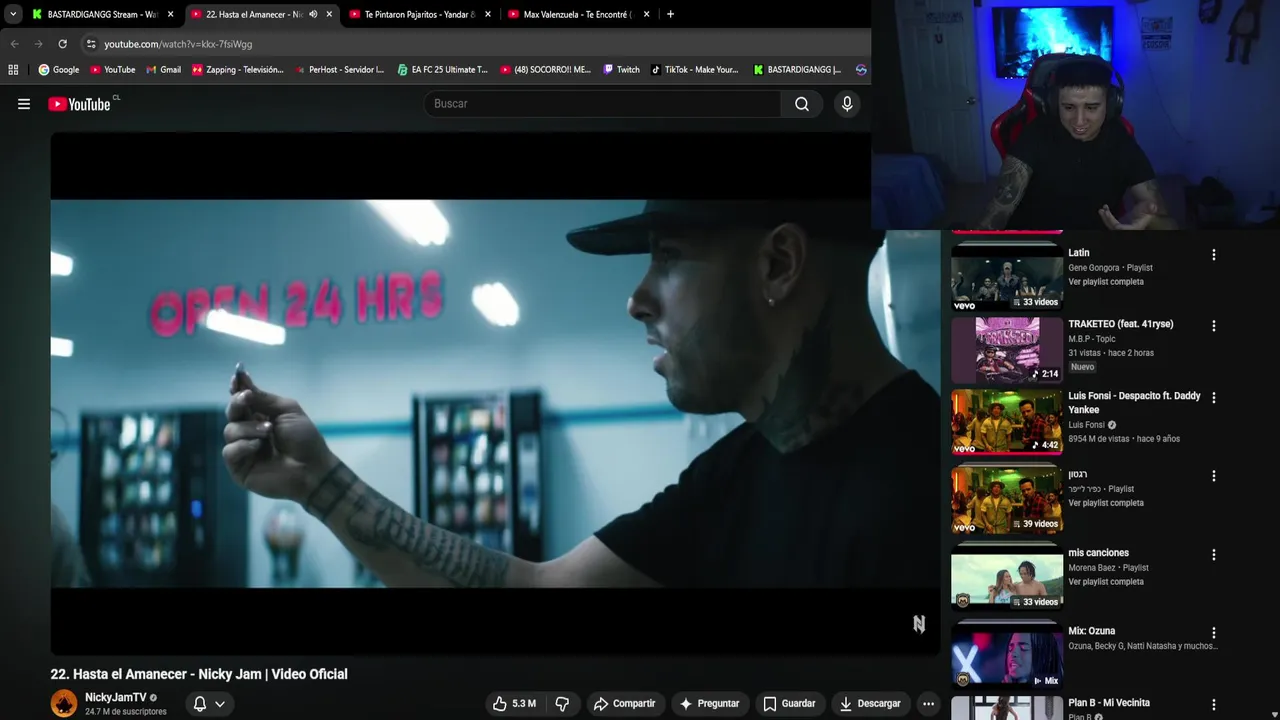The width and height of the screenshot is (1280, 720).
Task: Open options menu for Mix: Ozuna
Action: pyautogui.click(x=1214, y=633)
